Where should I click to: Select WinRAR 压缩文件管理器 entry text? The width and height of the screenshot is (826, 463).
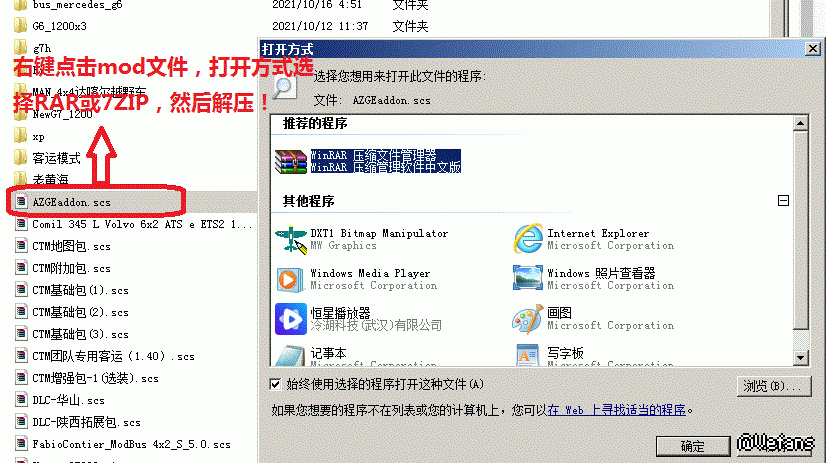tap(386, 161)
